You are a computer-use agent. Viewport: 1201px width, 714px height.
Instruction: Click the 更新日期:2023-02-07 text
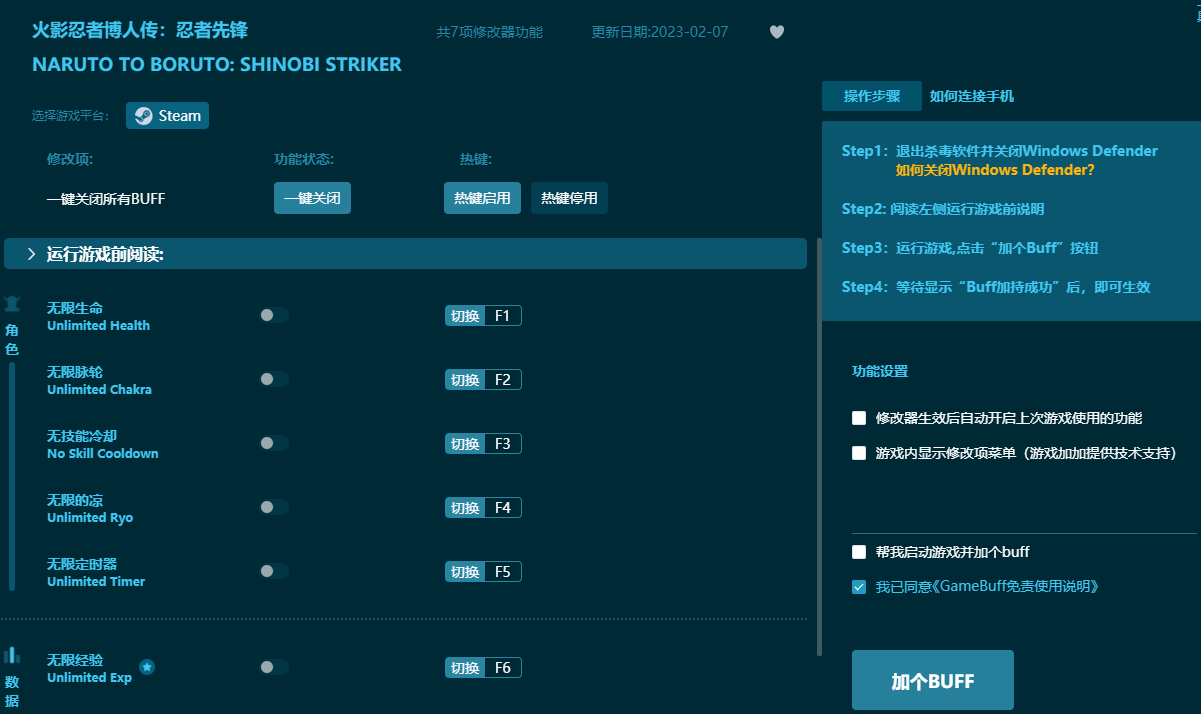[660, 32]
